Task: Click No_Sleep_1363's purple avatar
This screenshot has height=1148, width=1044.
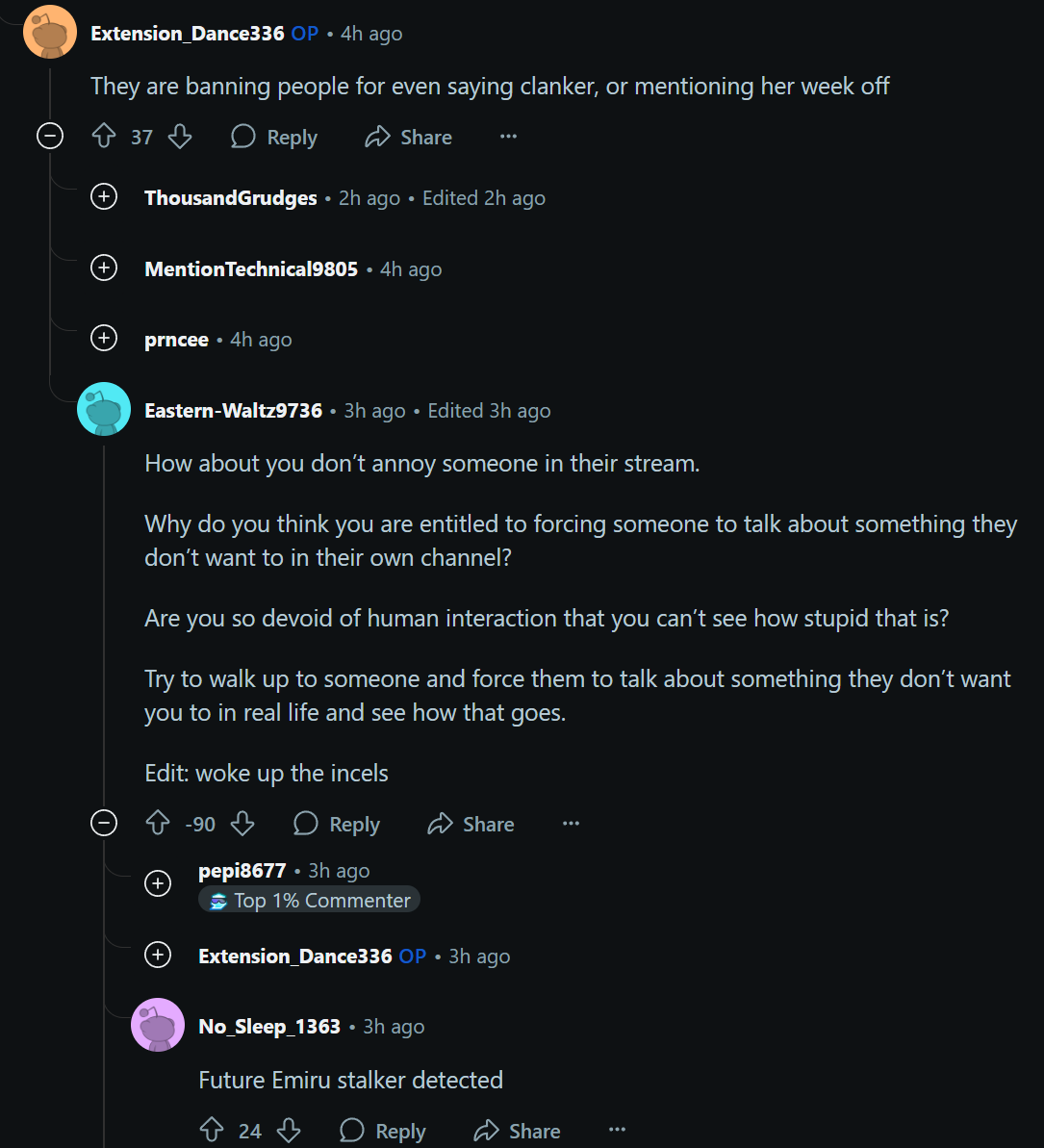Action: click(x=158, y=1025)
